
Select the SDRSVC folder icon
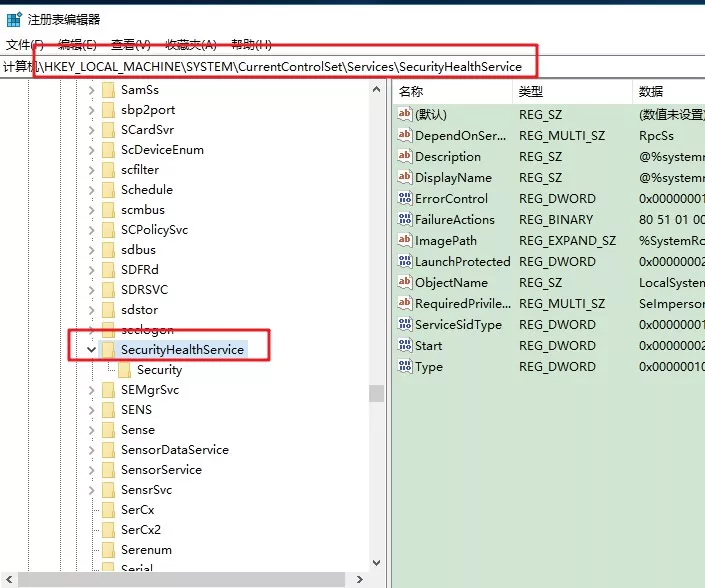point(108,290)
